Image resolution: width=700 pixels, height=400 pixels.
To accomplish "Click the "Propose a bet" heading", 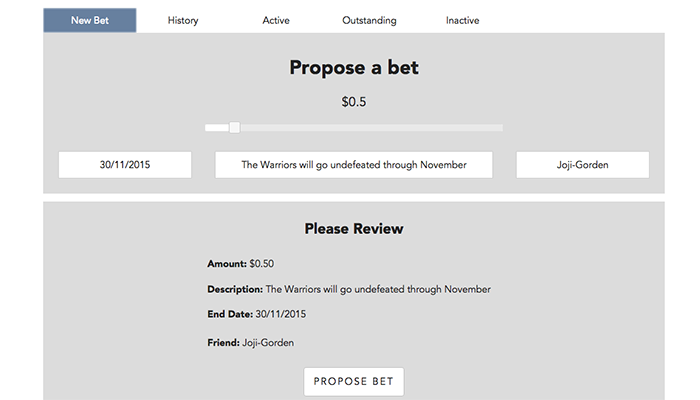I will tap(354, 68).
